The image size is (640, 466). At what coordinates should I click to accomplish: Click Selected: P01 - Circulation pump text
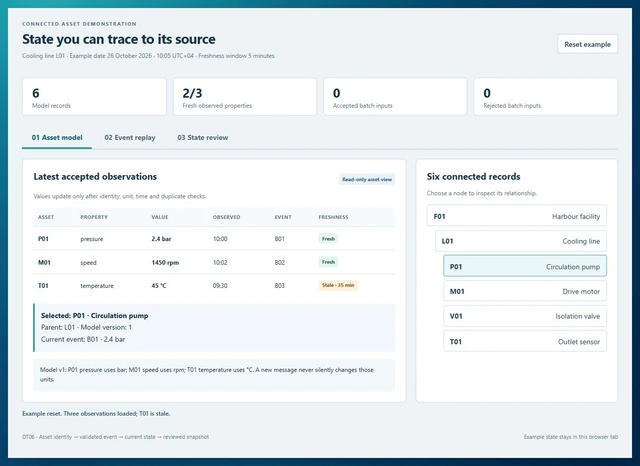pyautogui.click(x=95, y=315)
